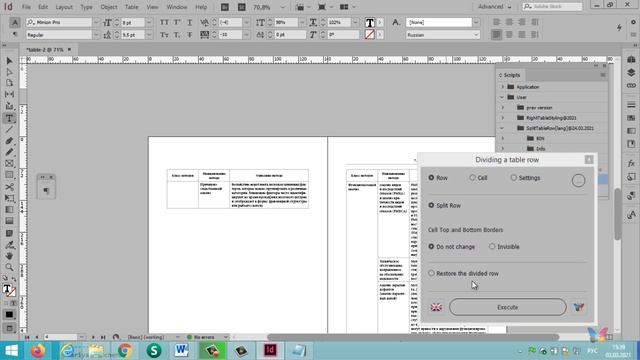
Task: Select the Zoom tool
Action: pos(9,267)
